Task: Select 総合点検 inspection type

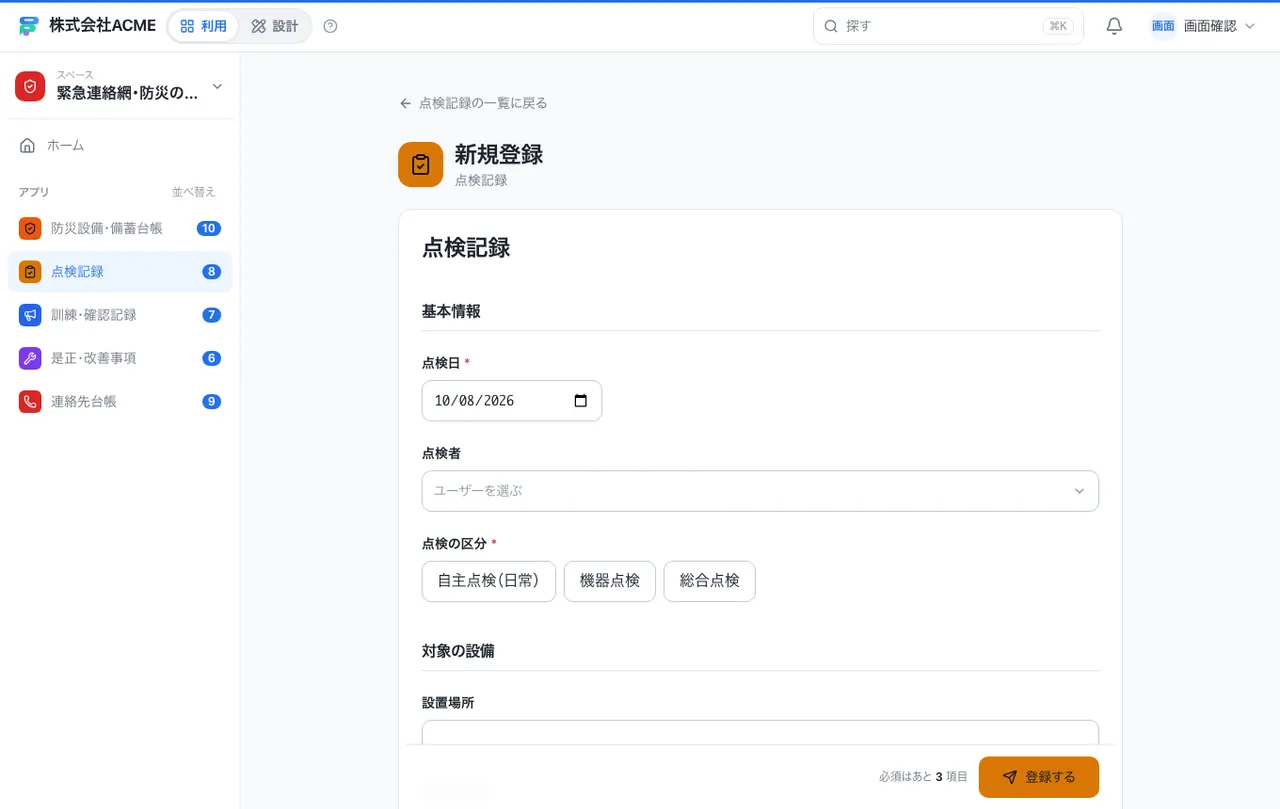Action: pyautogui.click(x=710, y=581)
